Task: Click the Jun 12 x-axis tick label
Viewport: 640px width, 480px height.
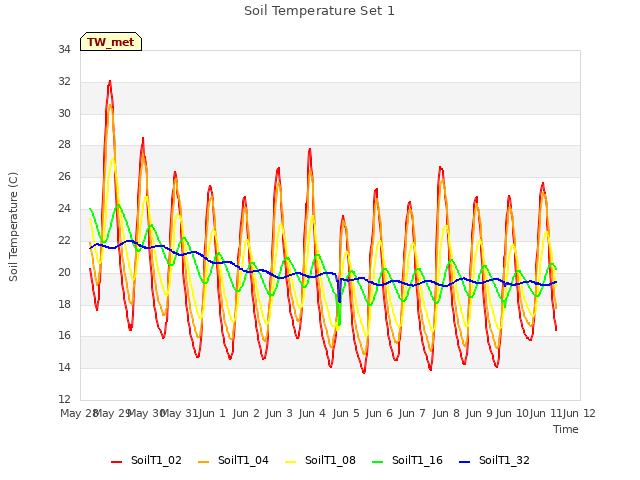Action: pos(579,413)
